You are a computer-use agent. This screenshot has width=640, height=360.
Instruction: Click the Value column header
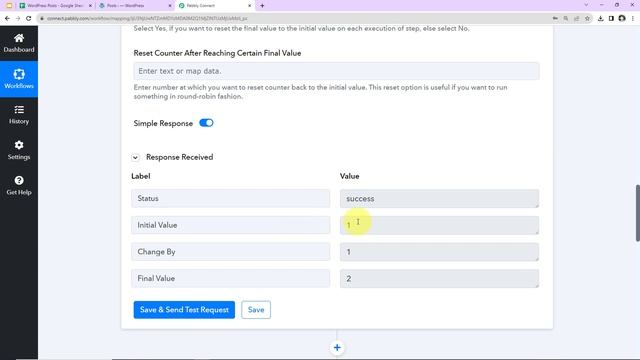point(349,176)
